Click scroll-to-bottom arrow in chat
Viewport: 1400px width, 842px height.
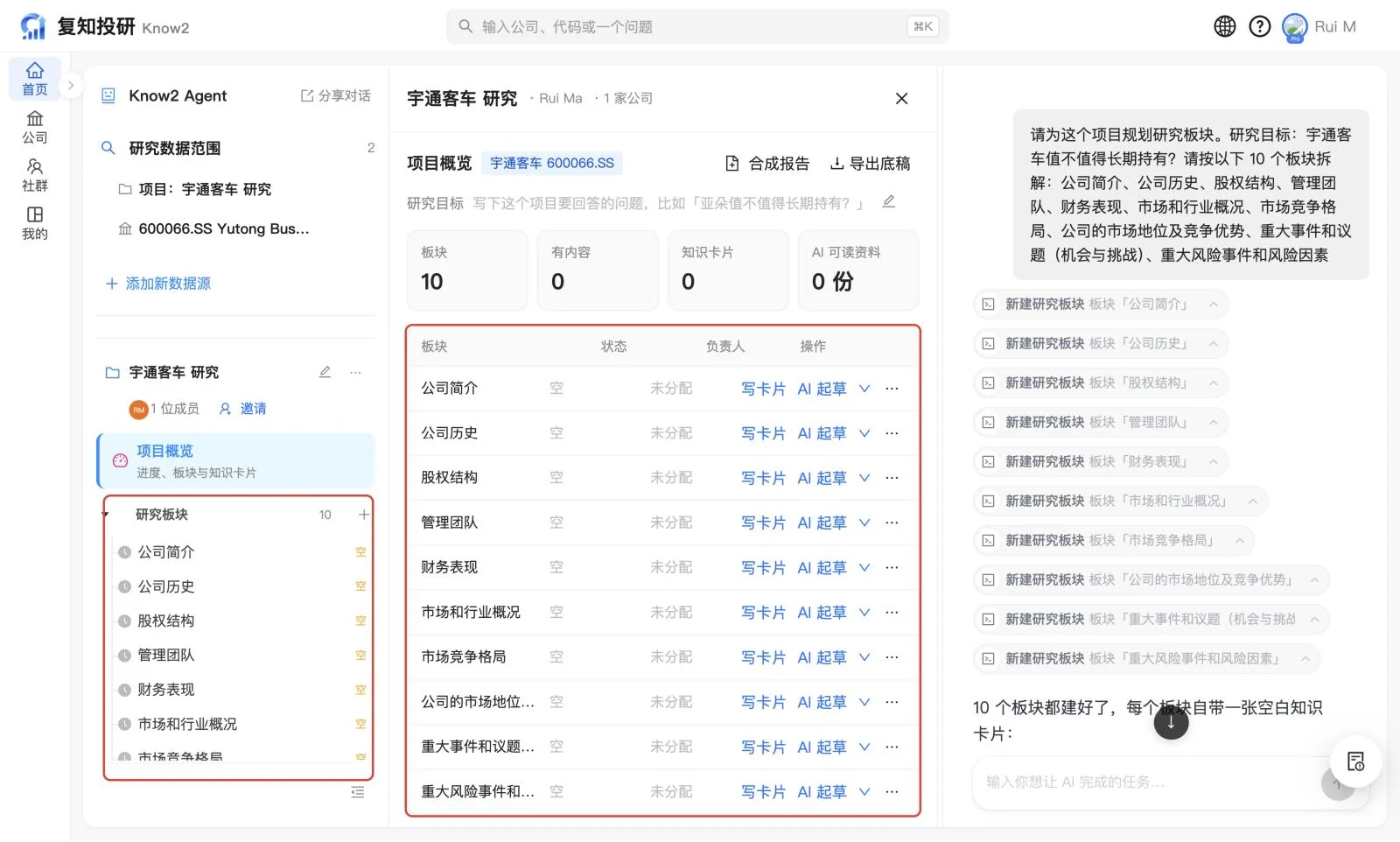[1171, 722]
